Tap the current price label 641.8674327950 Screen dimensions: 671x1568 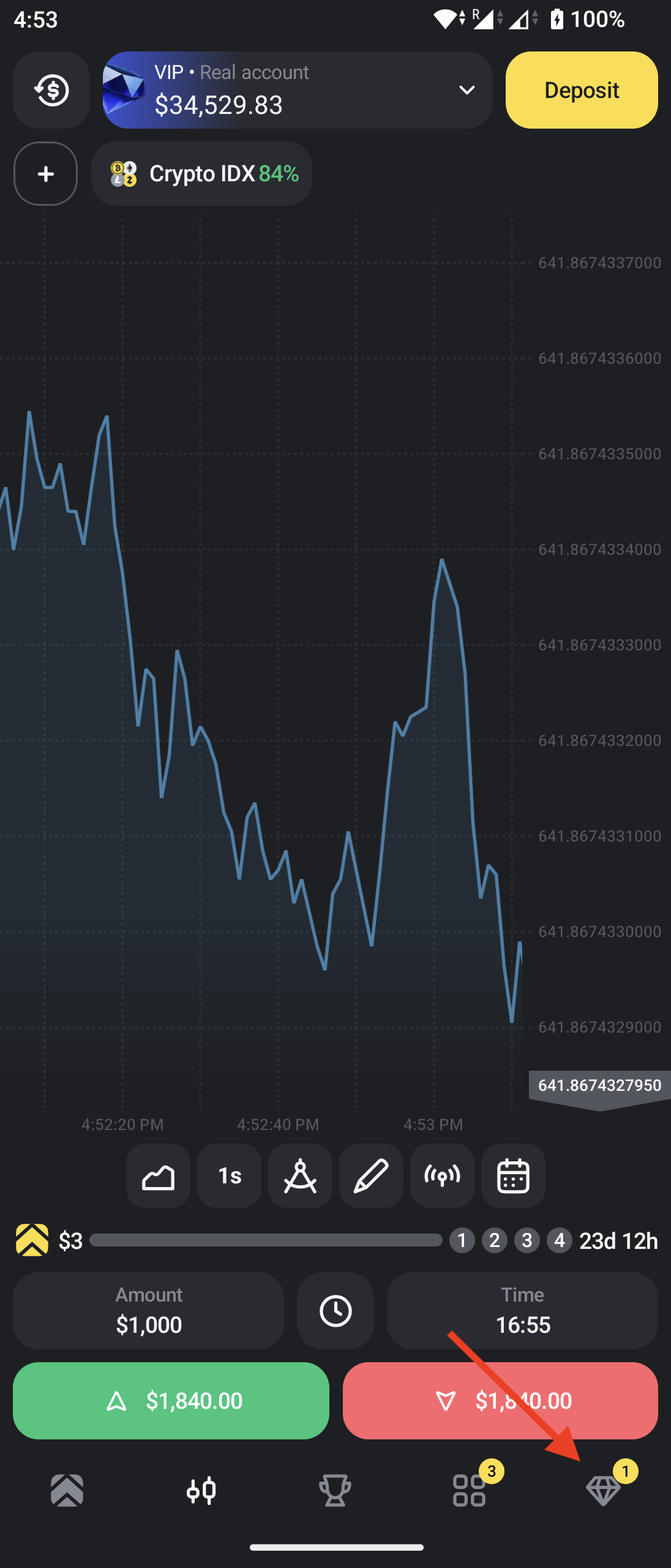coord(600,1085)
